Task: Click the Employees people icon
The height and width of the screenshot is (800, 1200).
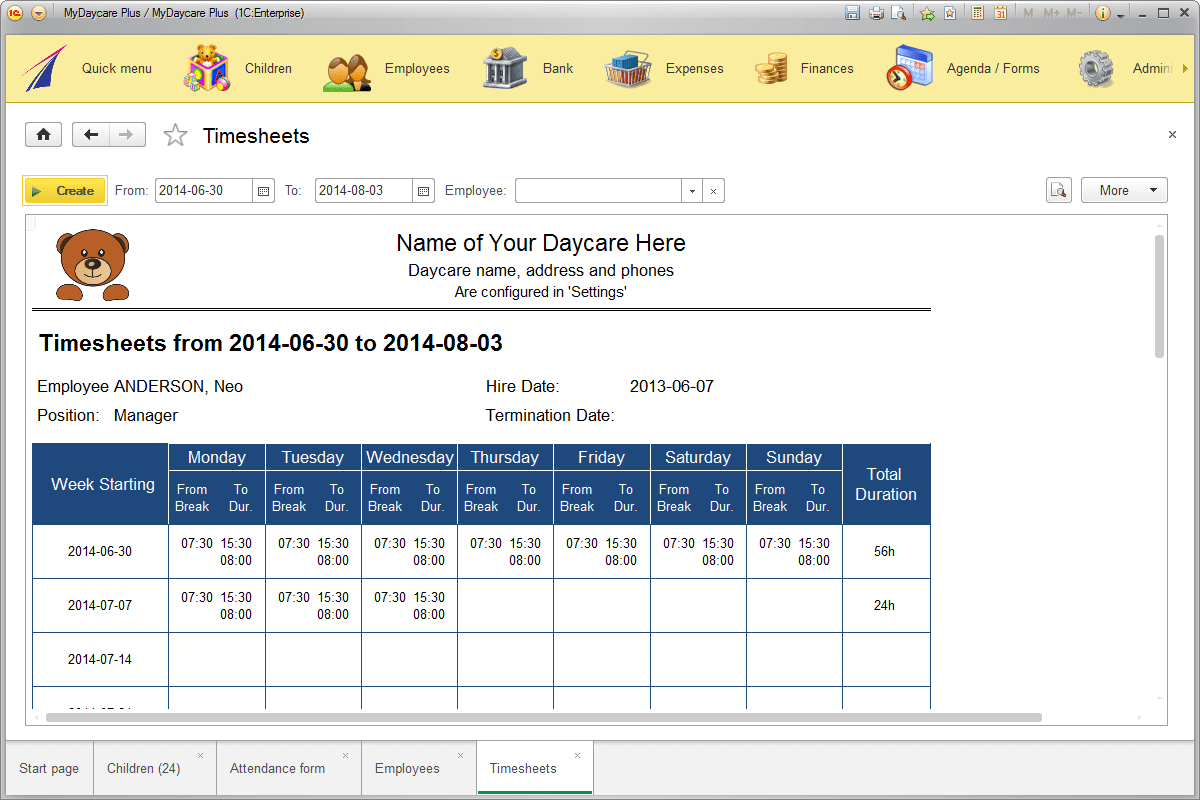Action: pyautogui.click(x=347, y=71)
